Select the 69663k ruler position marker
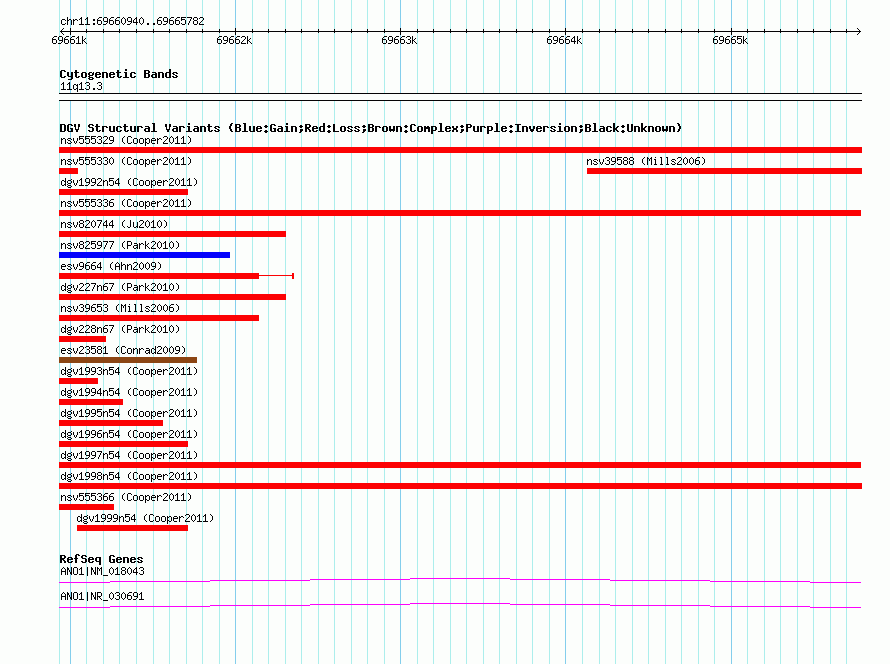The width and height of the screenshot is (890, 664). point(399,40)
